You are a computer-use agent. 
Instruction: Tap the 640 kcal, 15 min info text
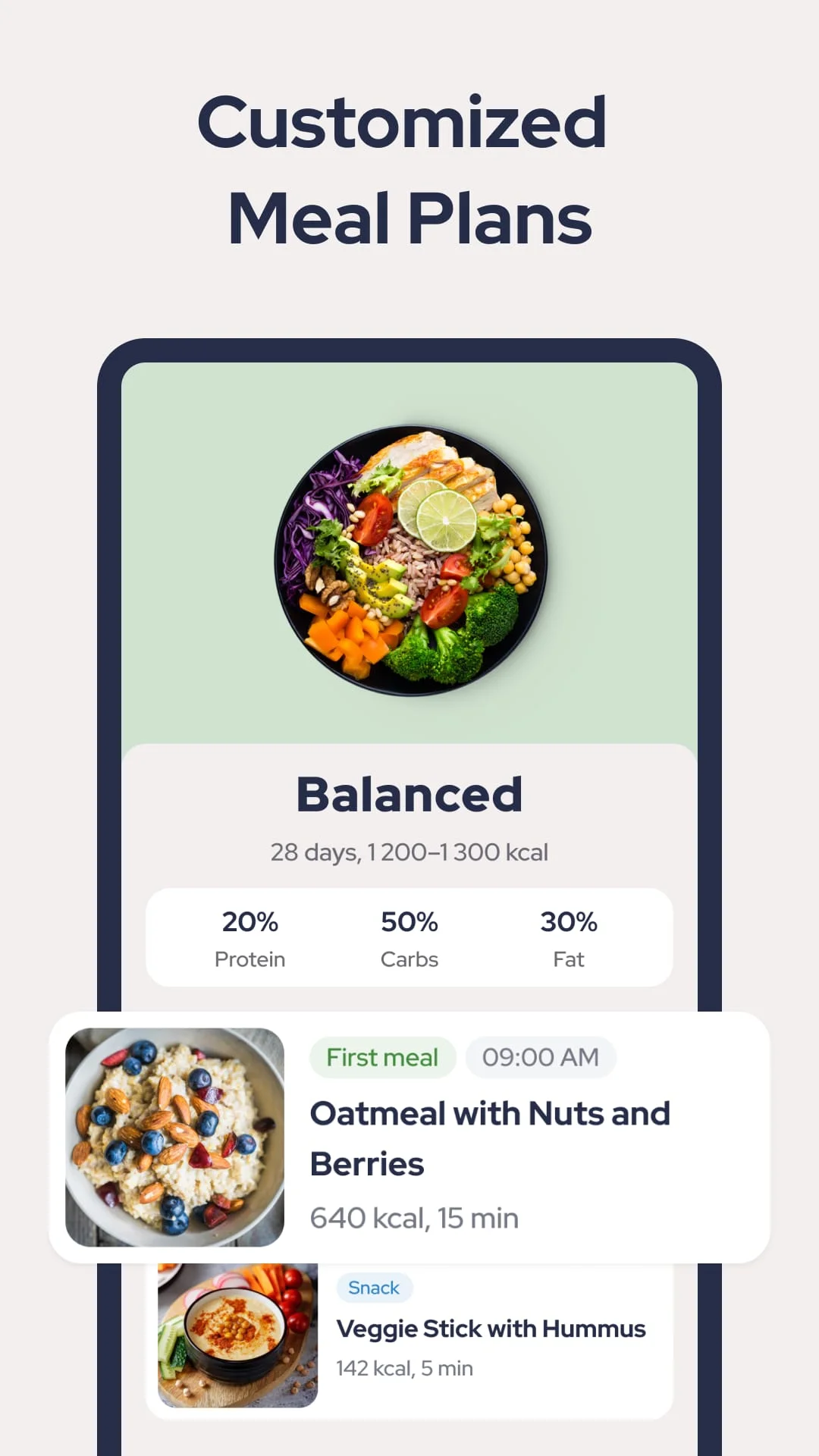click(x=414, y=1217)
